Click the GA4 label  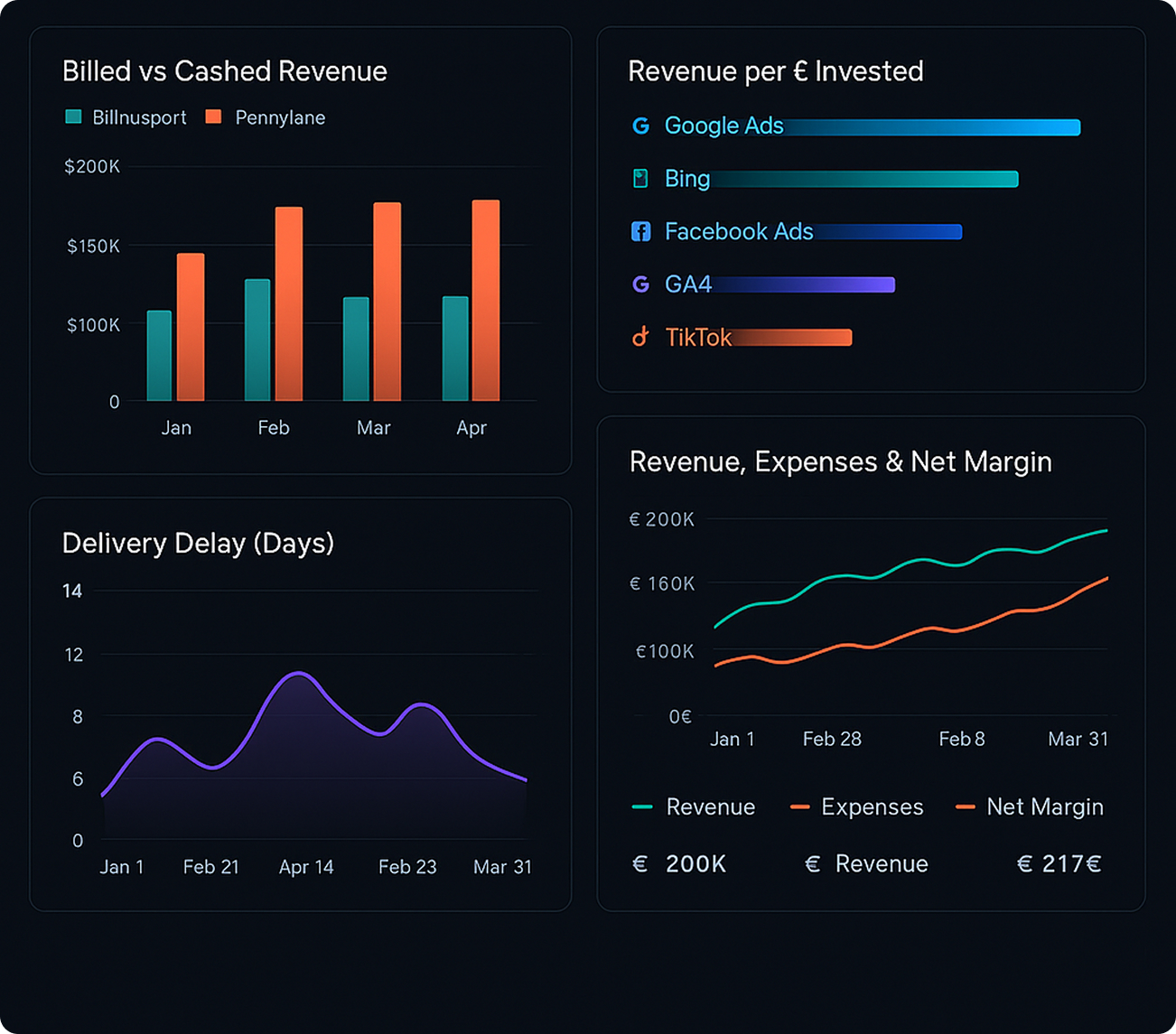(x=687, y=284)
